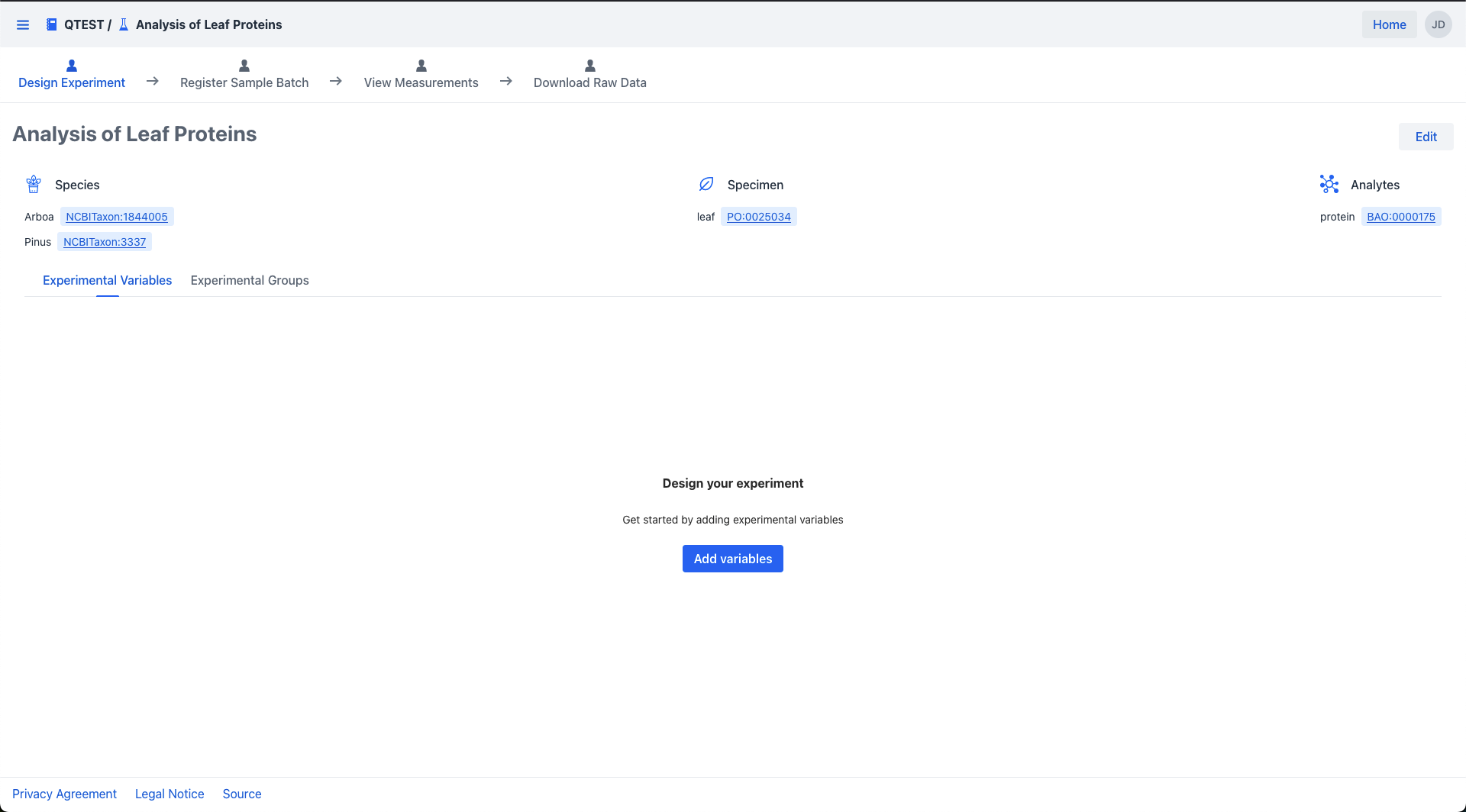The image size is (1466, 812).
Task: Click the flask icon beside experiment title
Action: click(124, 24)
